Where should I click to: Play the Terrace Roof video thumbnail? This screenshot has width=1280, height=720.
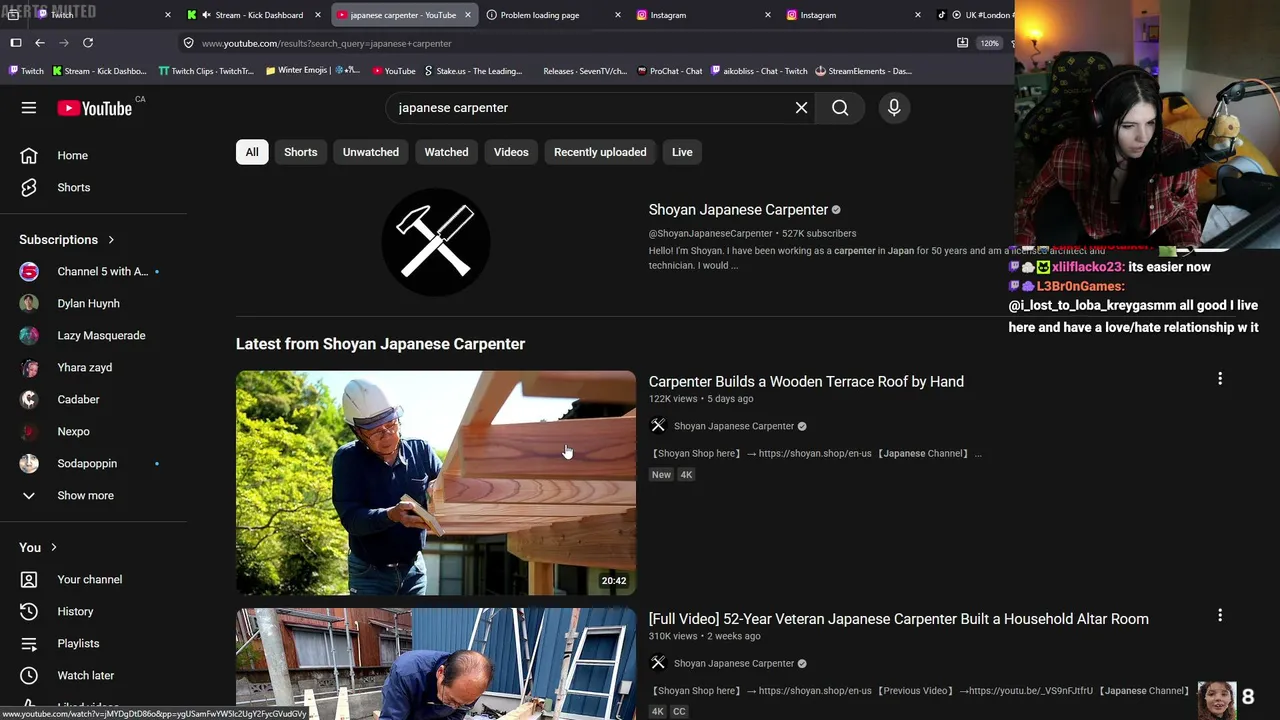(436, 483)
